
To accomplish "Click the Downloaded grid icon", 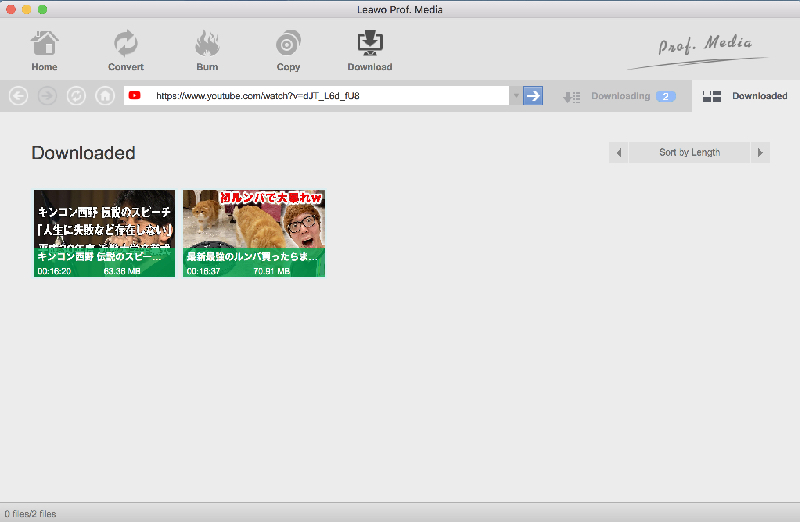I will pos(712,96).
